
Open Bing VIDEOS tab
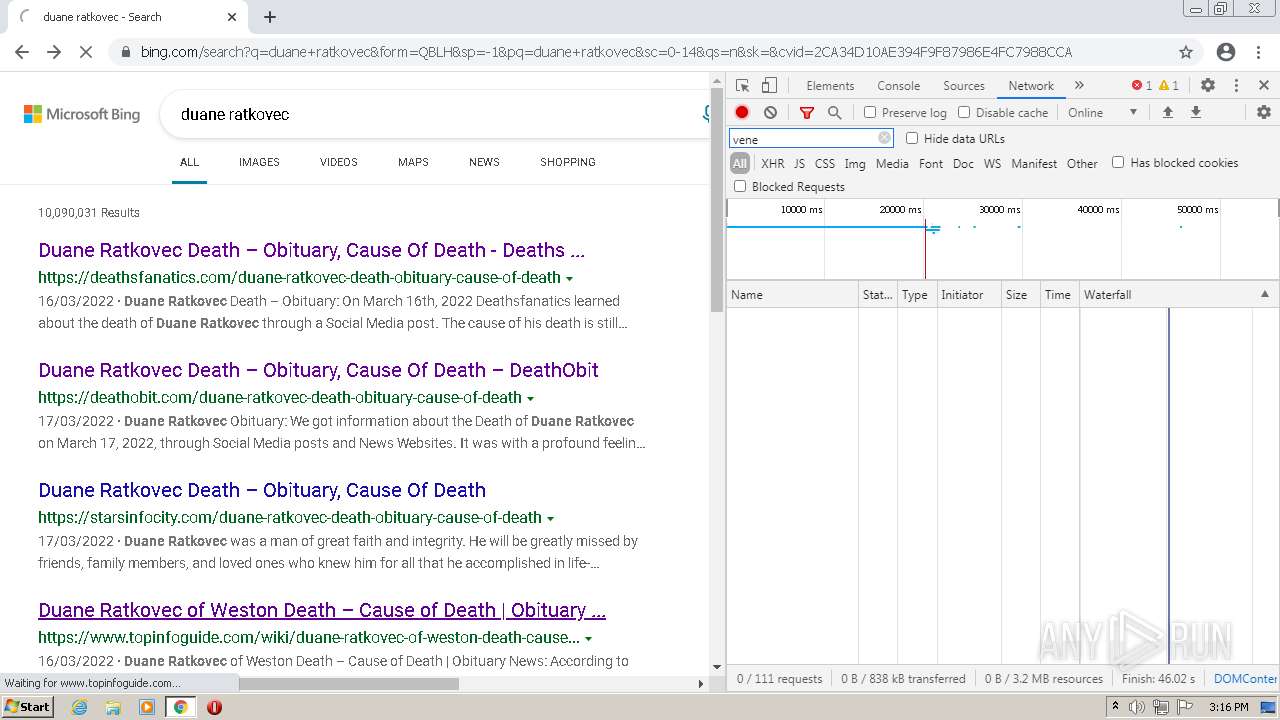(339, 162)
